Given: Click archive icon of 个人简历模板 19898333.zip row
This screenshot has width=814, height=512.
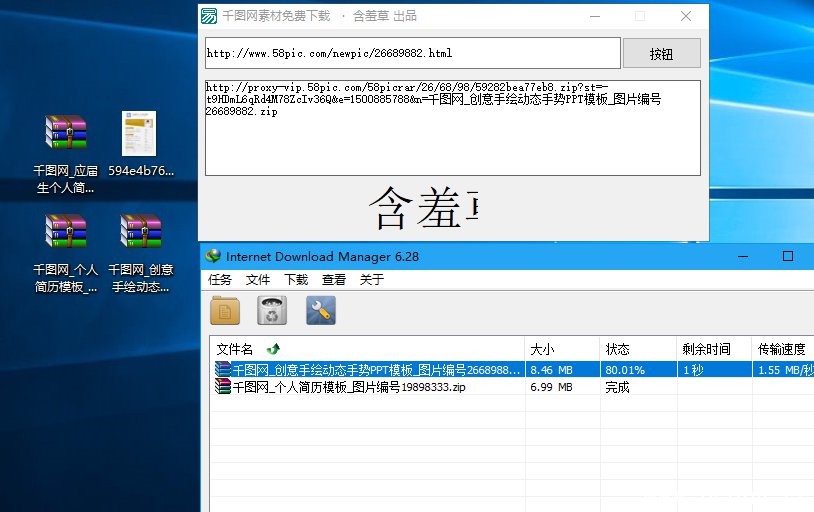Looking at the screenshot, I should coord(223,386).
